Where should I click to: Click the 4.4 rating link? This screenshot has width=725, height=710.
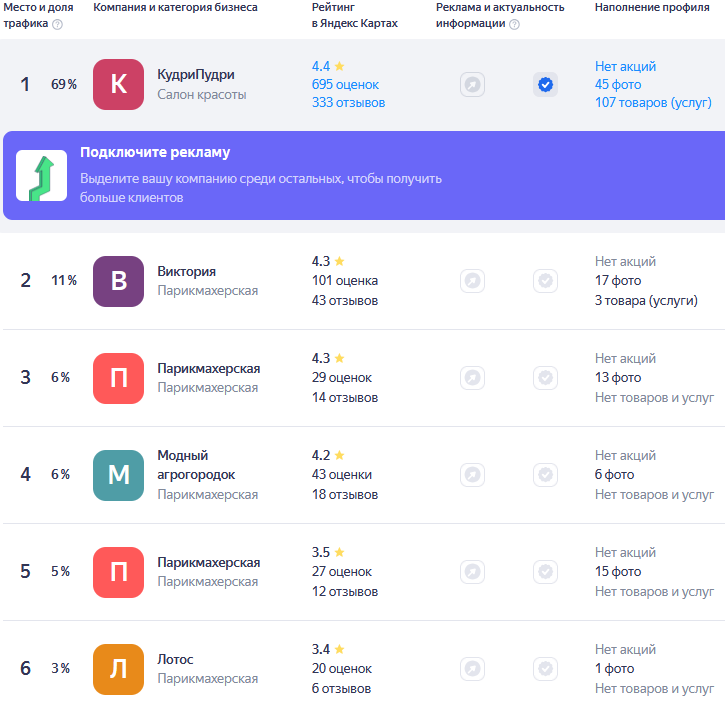click(x=321, y=66)
